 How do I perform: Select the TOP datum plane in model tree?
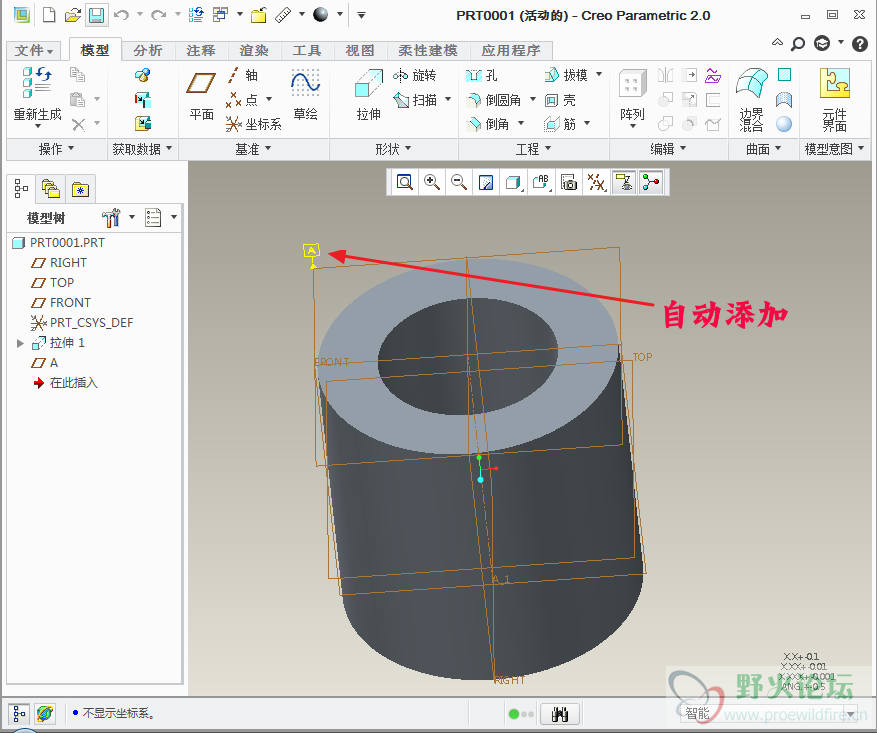(53, 283)
